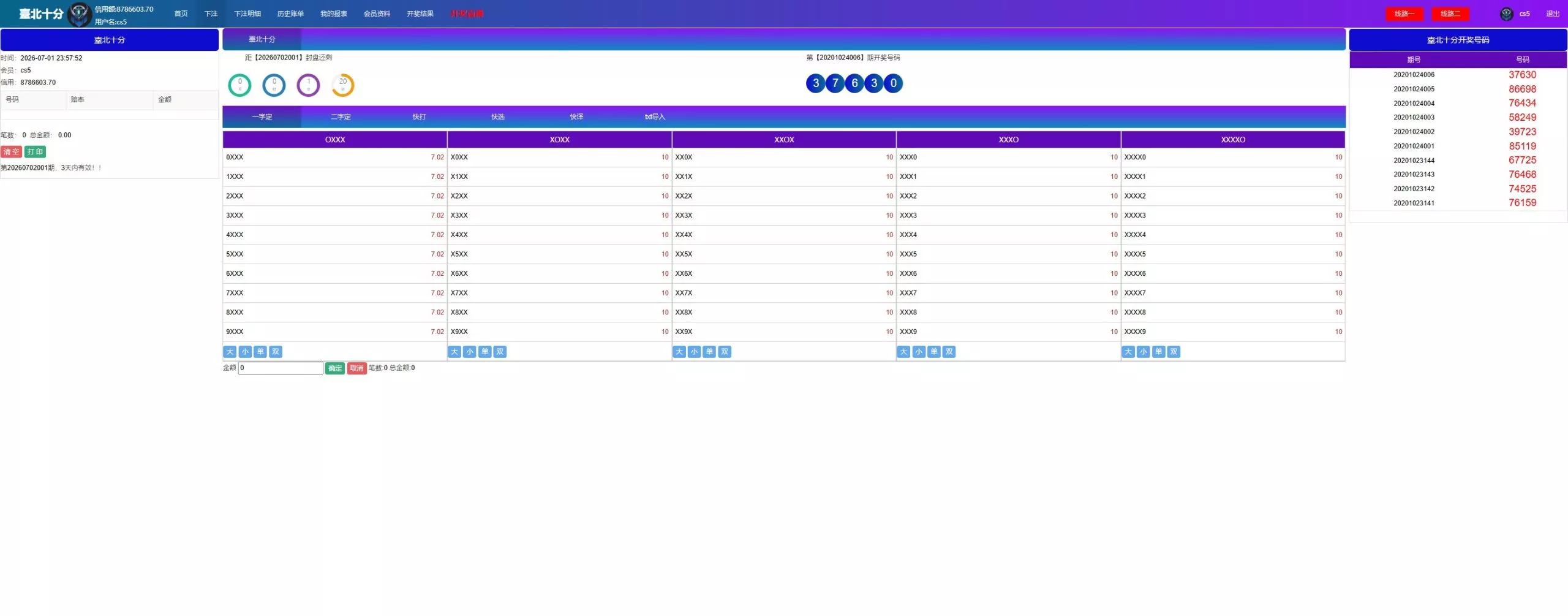Select the XX7X bet row
1568x616 pixels.
coord(784,293)
